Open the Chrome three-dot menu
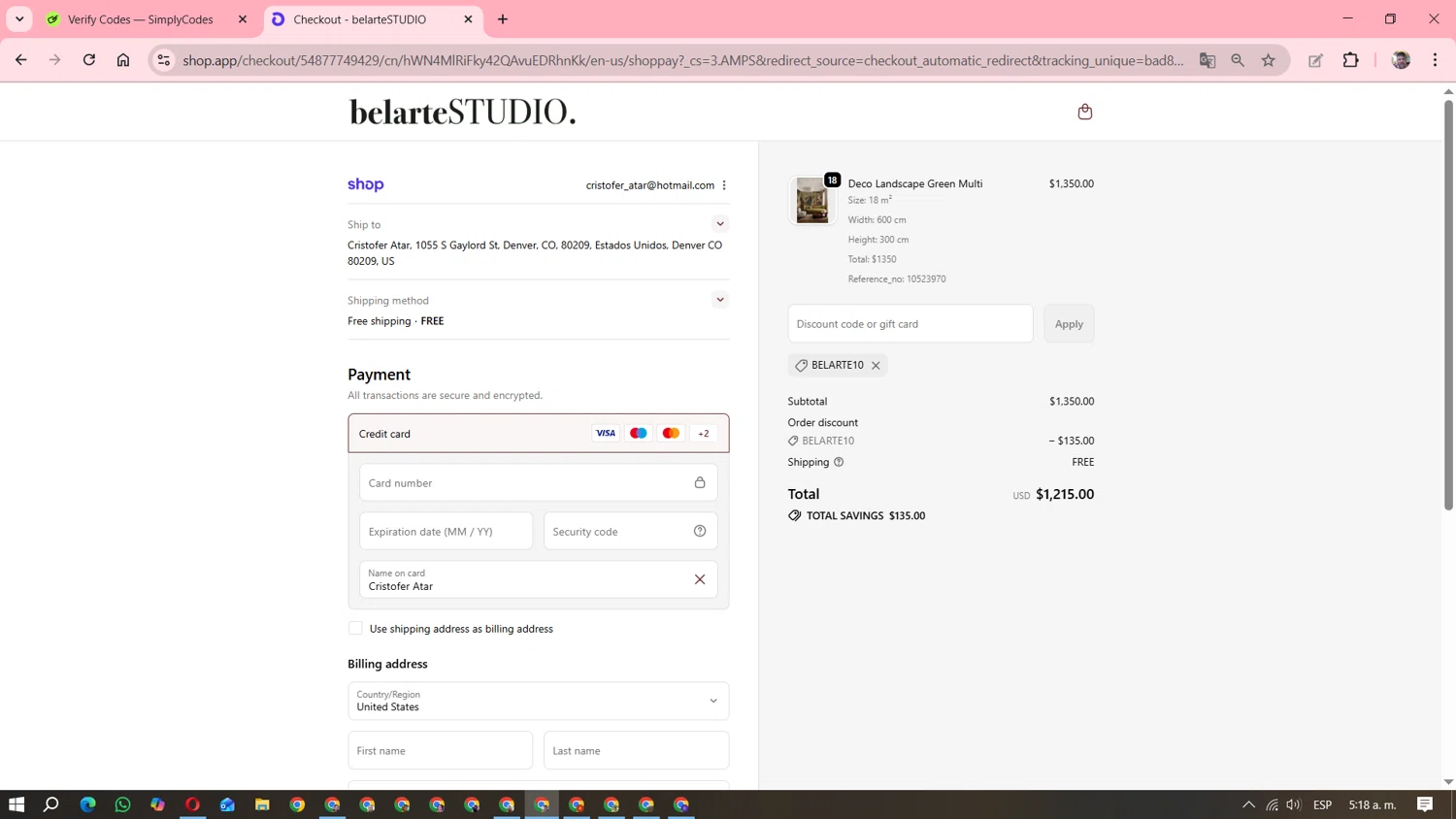 click(1436, 60)
